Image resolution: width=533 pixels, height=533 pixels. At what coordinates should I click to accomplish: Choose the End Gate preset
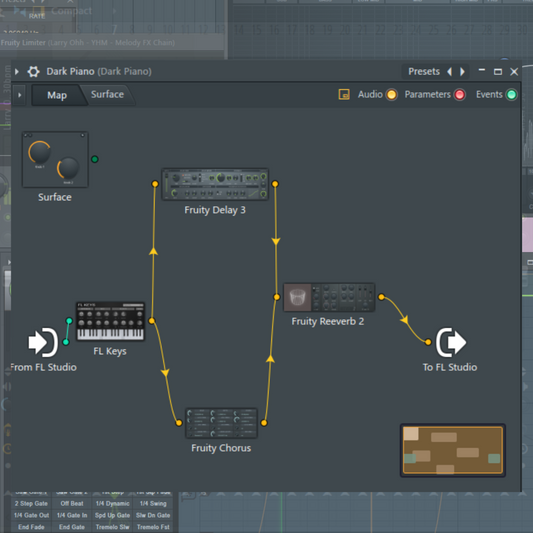(72, 527)
